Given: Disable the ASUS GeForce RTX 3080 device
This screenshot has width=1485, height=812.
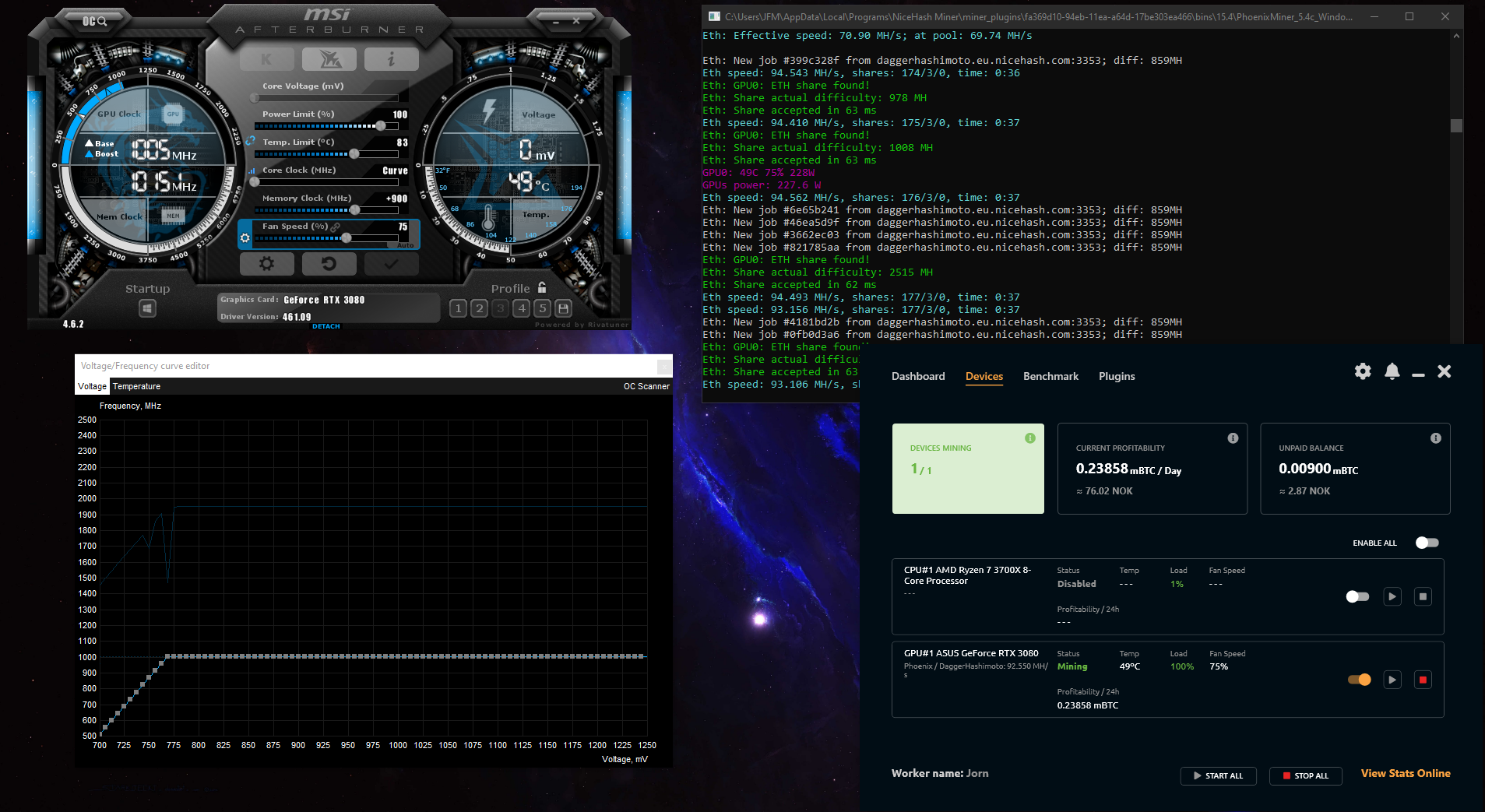Looking at the screenshot, I should pyautogui.click(x=1360, y=680).
